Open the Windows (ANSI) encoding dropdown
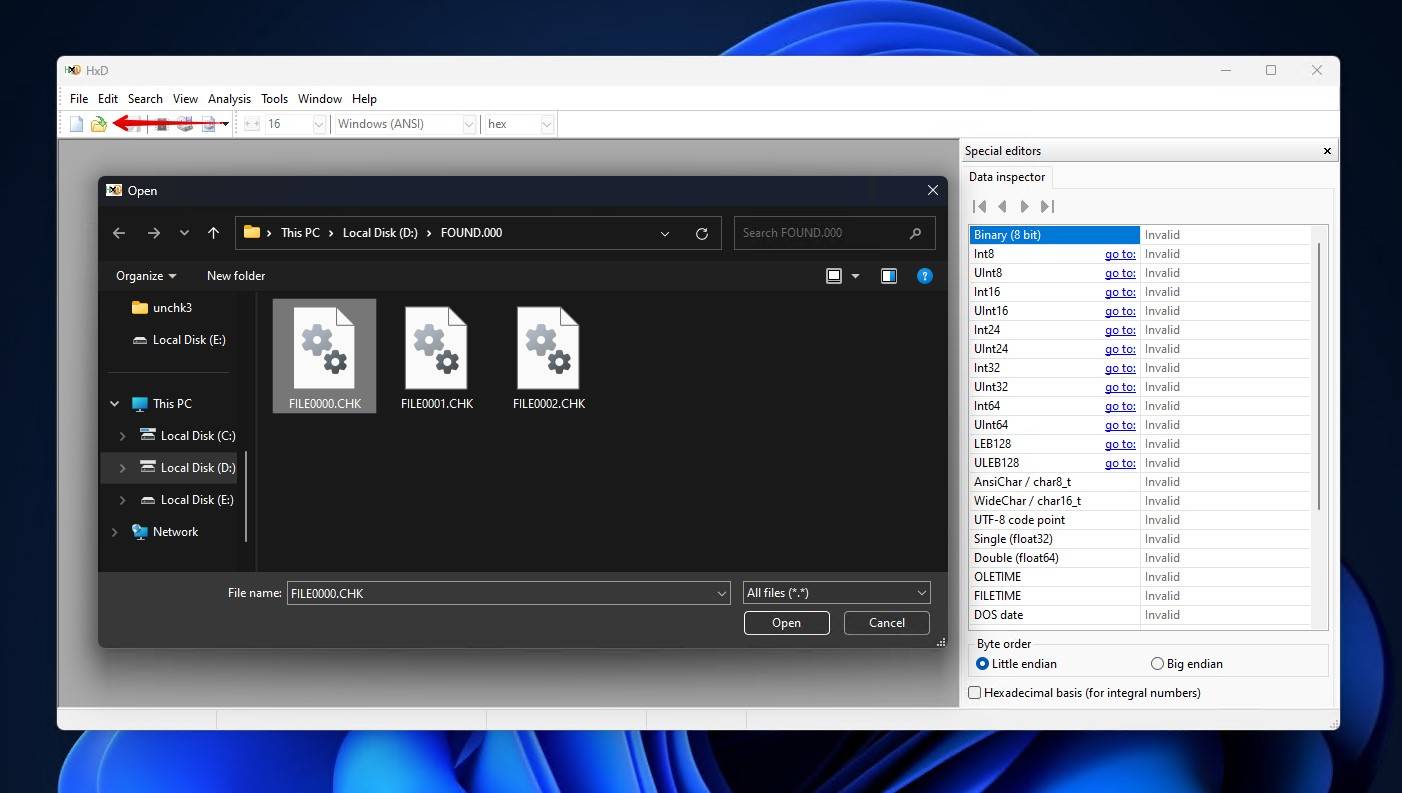The image size is (1402, 793). pos(468,124)
